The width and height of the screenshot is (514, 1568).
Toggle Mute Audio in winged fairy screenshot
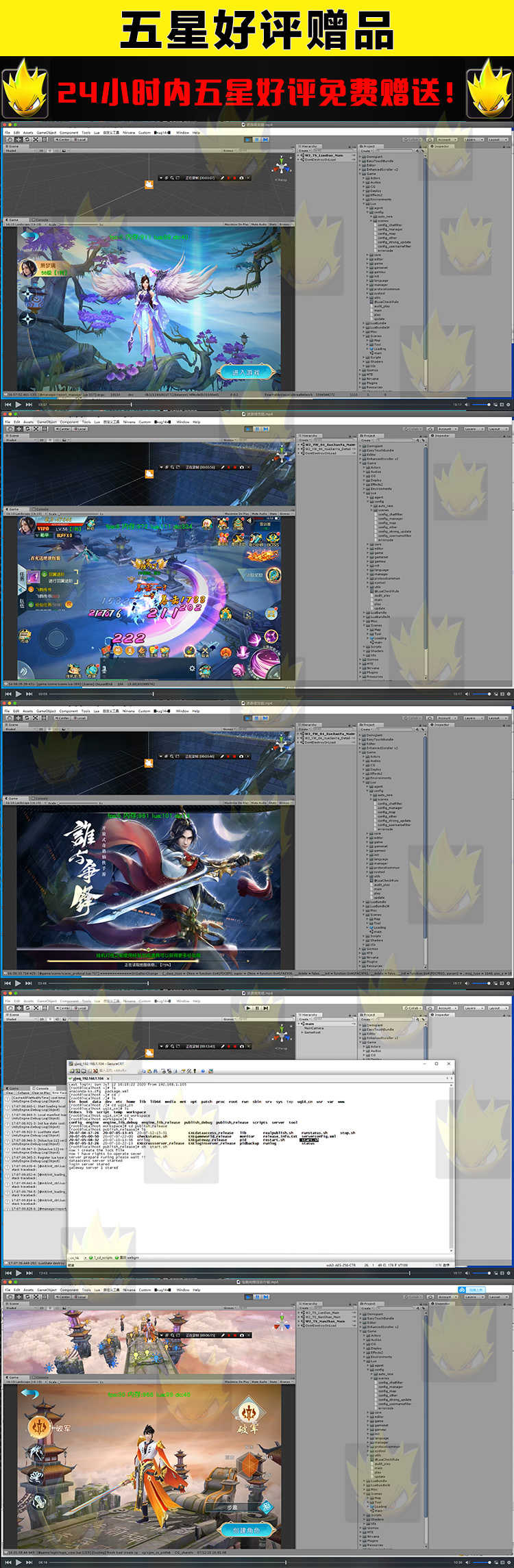[259, 224]
